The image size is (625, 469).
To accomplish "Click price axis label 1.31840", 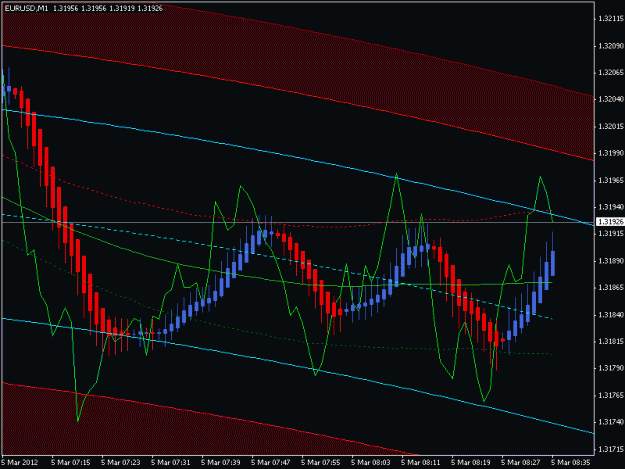I will coord(611,315).
